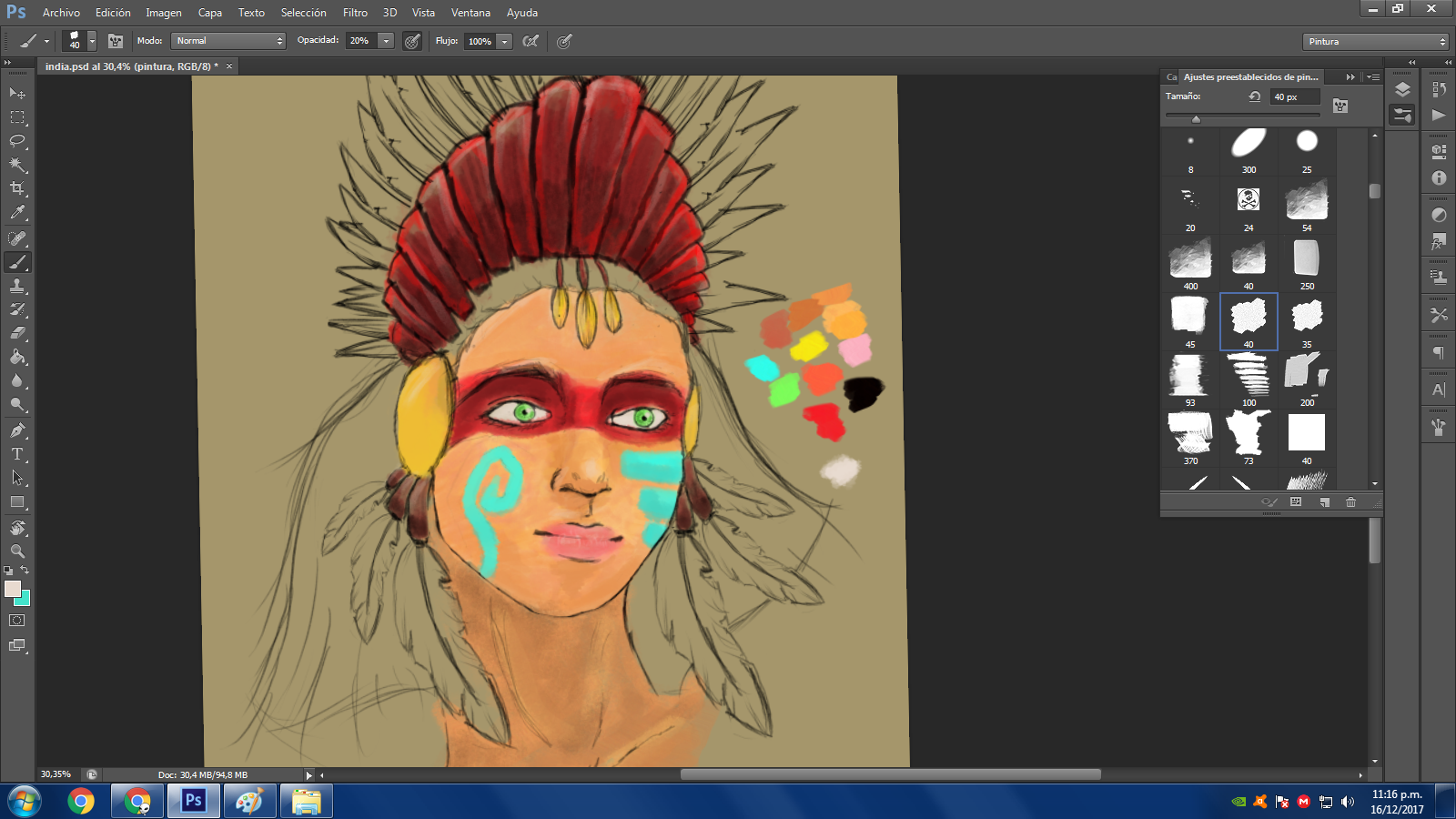Create a new brush preset
The image size is (1456, 819).
click(1324, 502)
